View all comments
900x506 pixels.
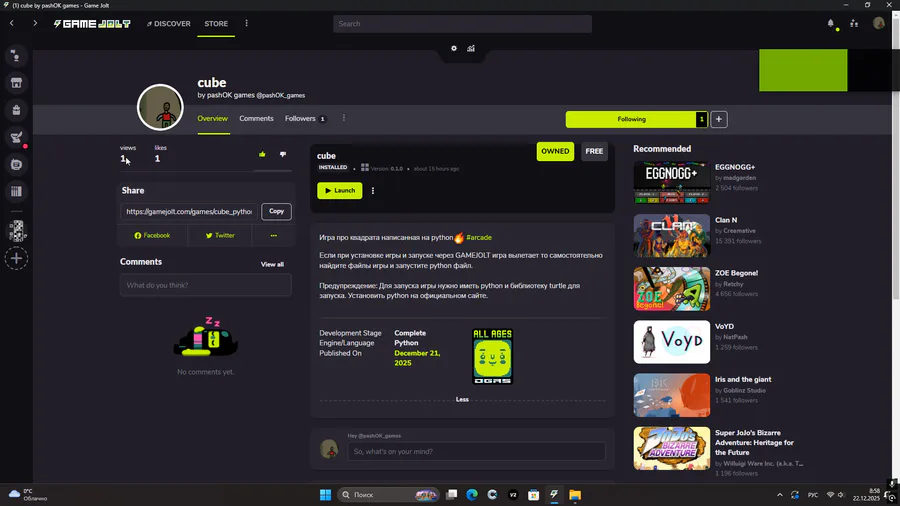pos(272,264)
